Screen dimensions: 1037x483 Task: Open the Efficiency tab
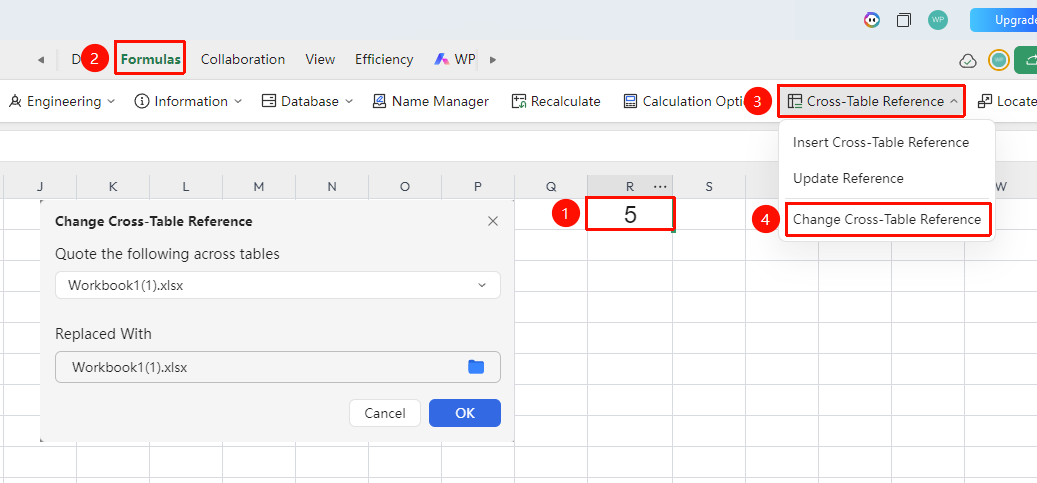click(x=384, y=59)
